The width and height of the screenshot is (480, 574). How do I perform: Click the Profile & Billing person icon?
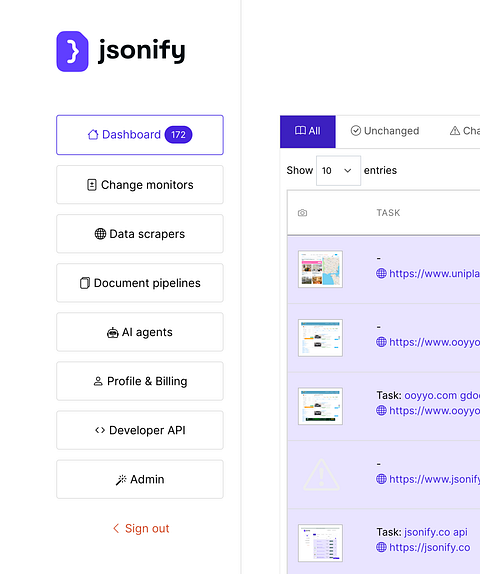98,381
